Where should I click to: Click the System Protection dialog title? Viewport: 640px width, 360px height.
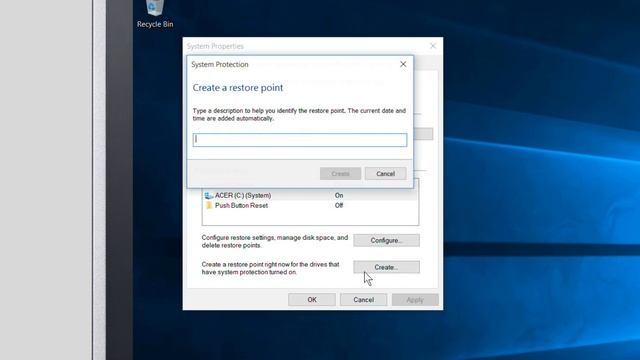pyautogui.click(x=220, y=64)
